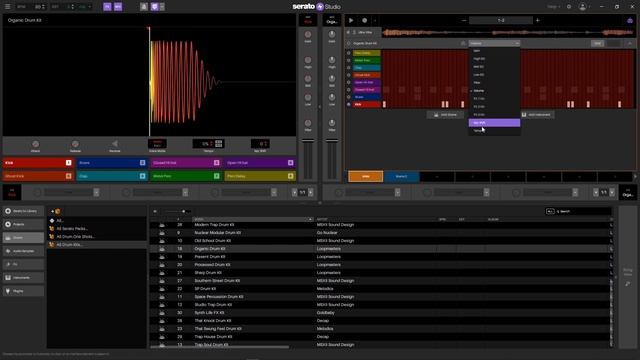Click the Kick channel Low EQ knob

[308, 97]
